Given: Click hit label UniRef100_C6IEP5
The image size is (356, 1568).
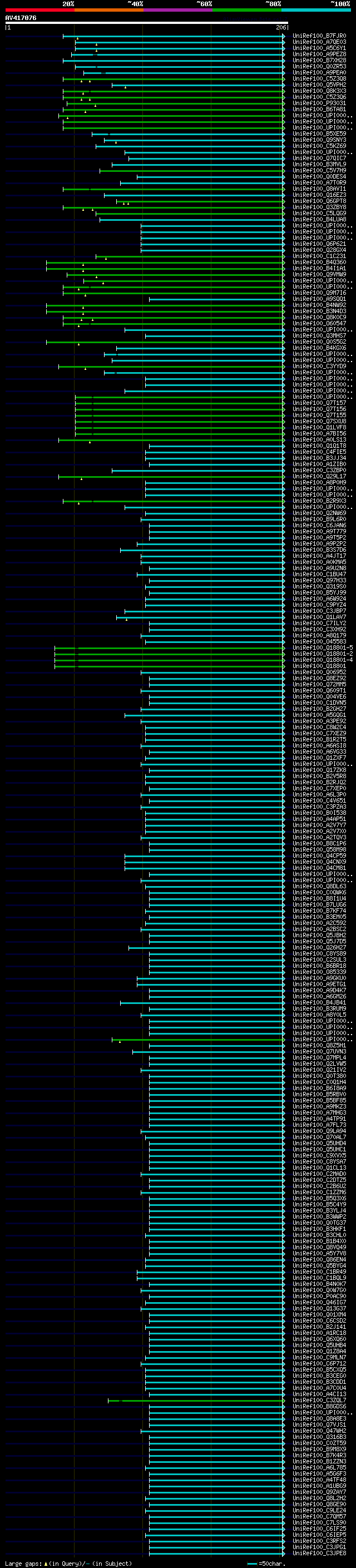Looking at the screenshot, I should [319, 1535].
